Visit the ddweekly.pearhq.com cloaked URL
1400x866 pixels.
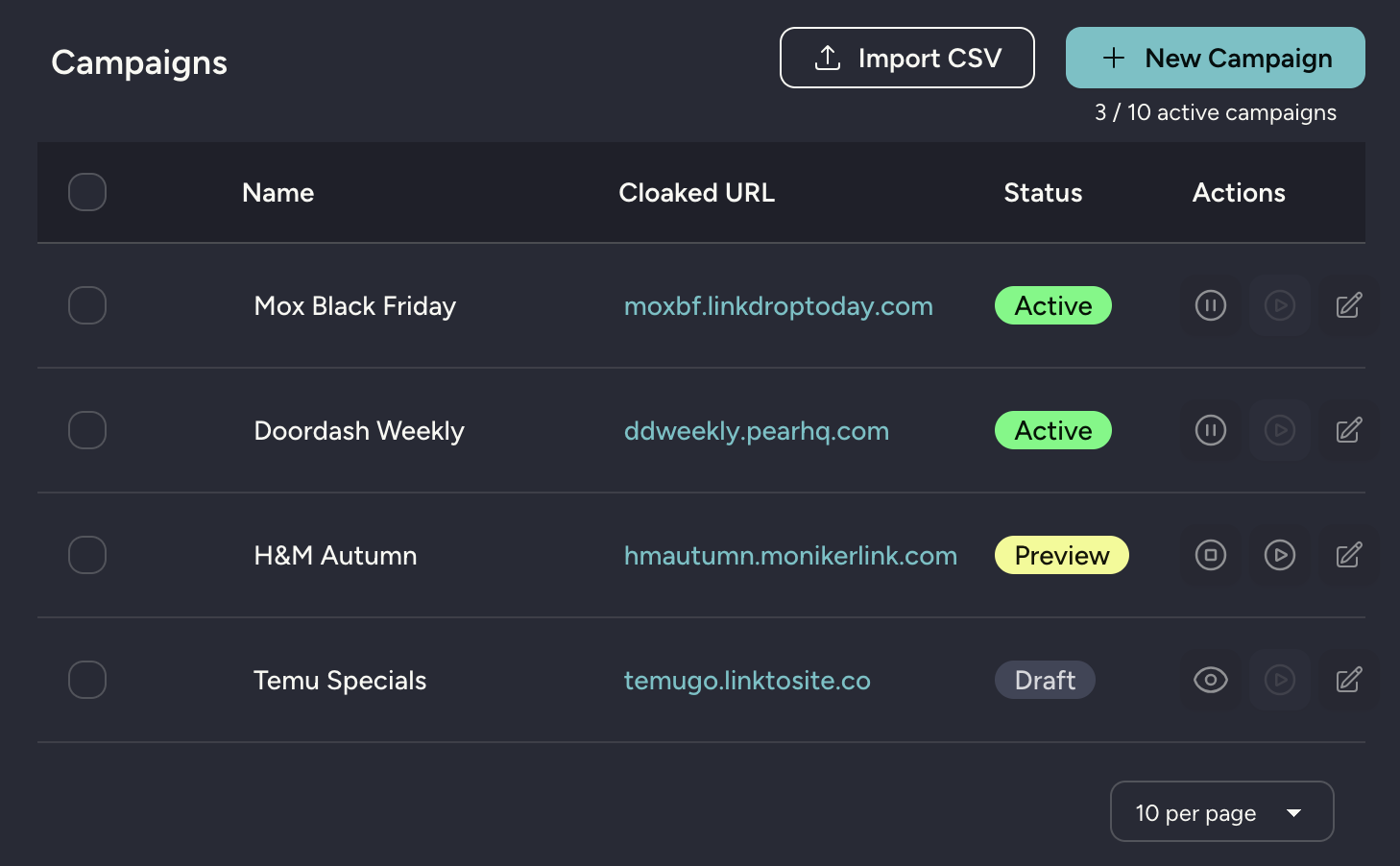756,430
